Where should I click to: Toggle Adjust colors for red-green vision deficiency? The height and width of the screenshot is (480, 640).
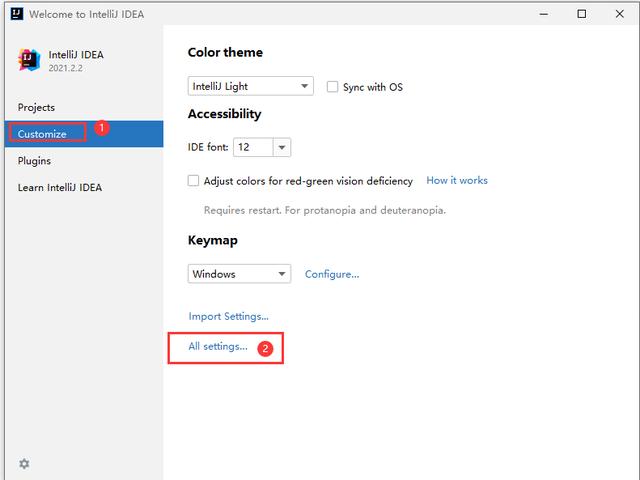click(x=193, y=180)
